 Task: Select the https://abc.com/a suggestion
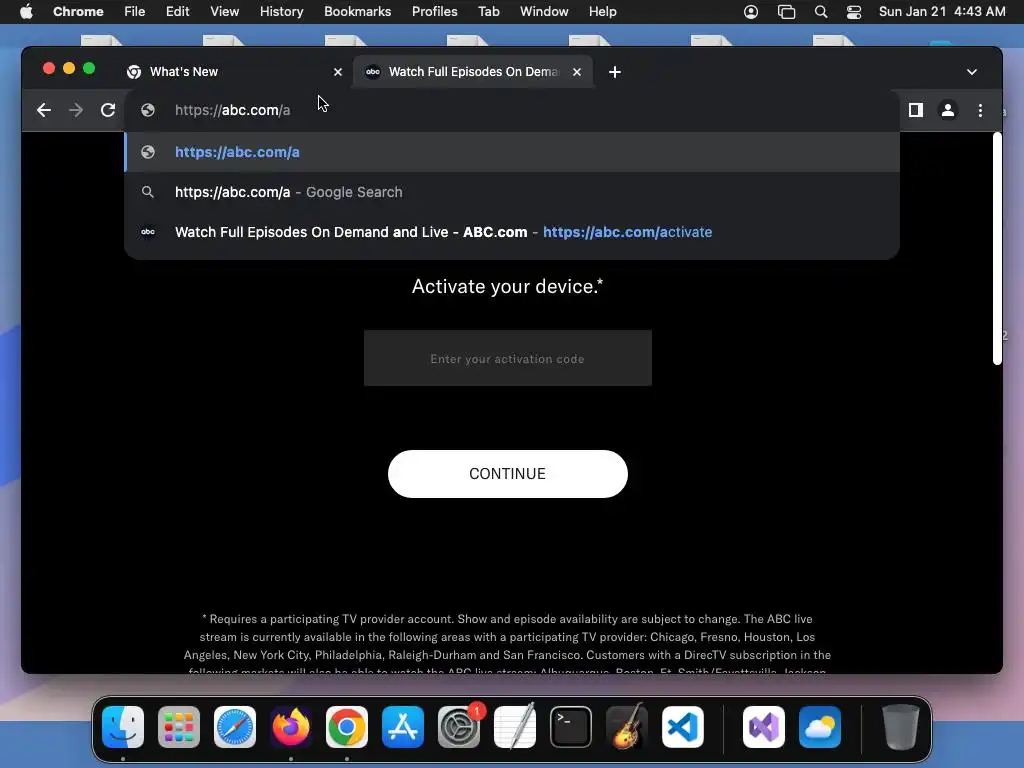(x=512, y=152)
